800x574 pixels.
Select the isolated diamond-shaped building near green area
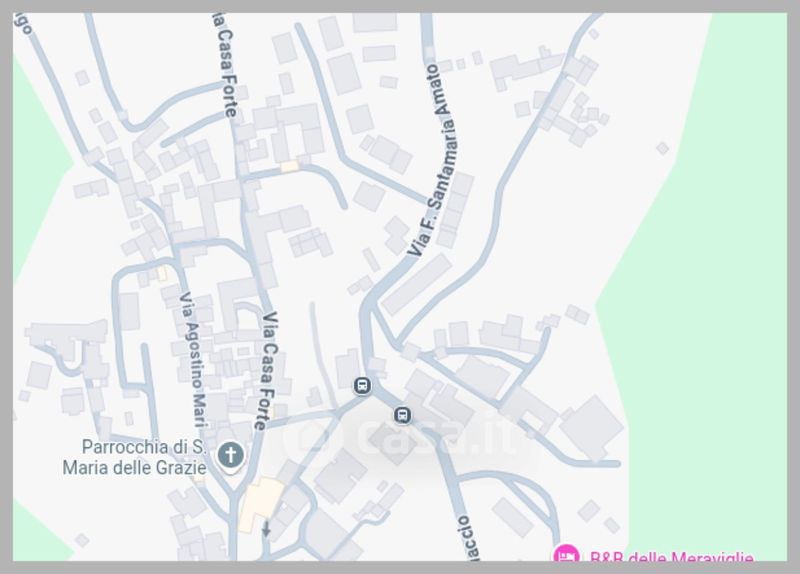click(662, 148)
